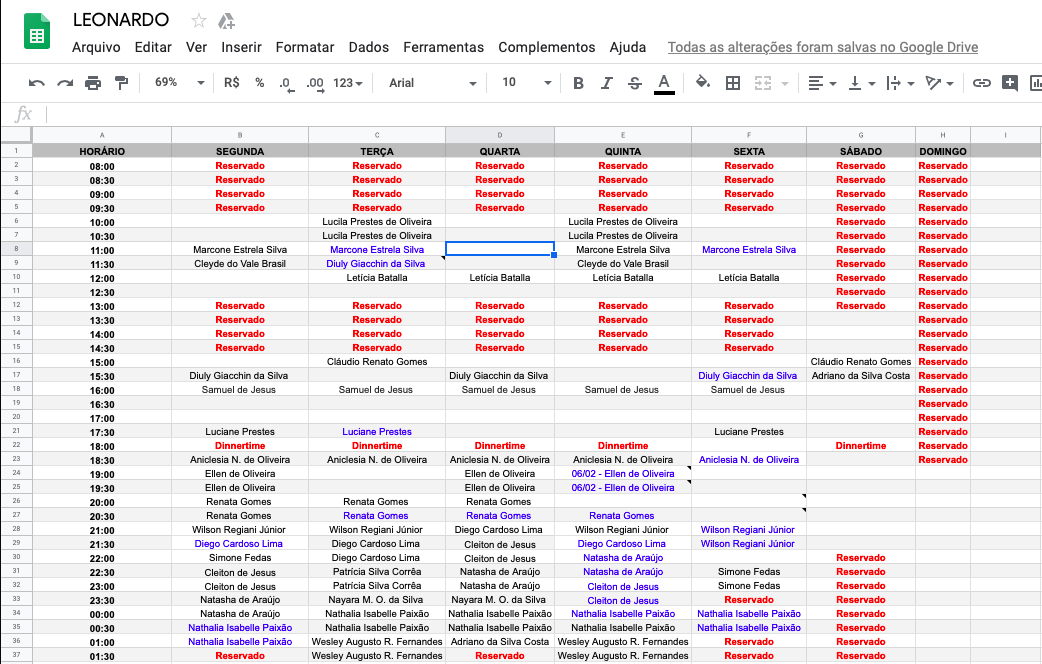
Task: Add a comment using toolbar icon
Action: click(1010, 83)
